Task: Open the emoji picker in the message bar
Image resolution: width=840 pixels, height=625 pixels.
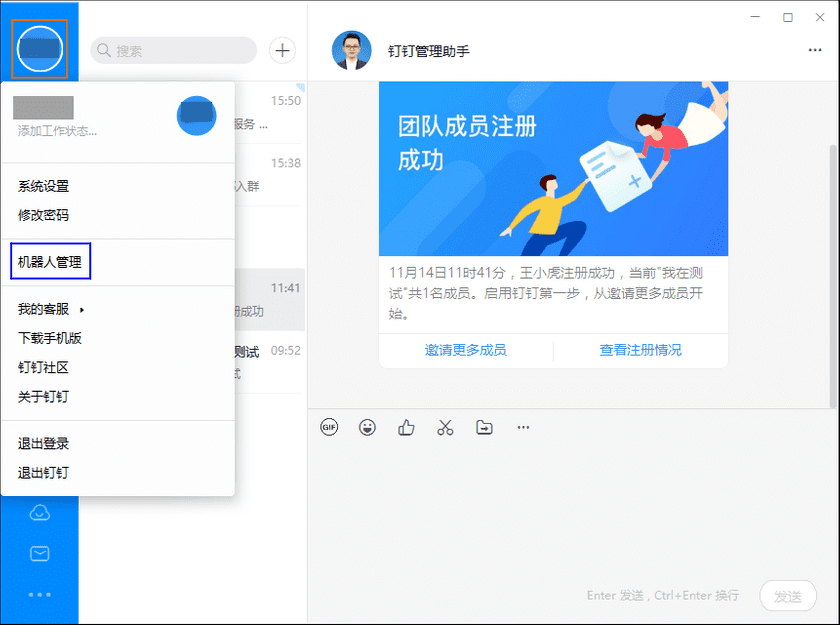Action: [x=367, y=427]
